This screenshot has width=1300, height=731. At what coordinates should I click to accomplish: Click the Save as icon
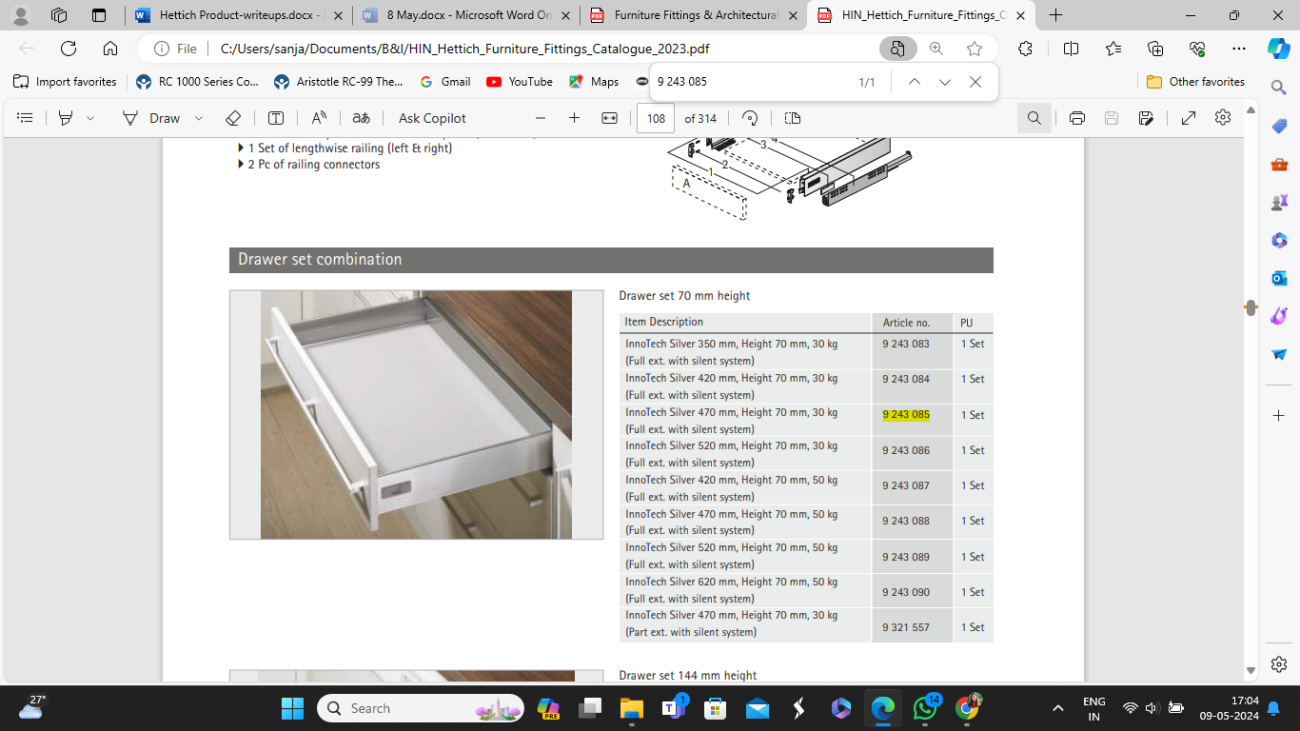(1146, 118)
